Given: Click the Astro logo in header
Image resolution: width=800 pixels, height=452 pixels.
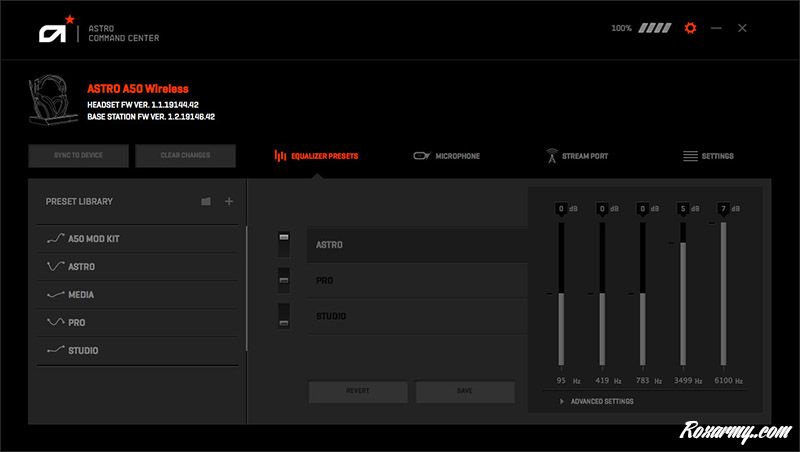Looking at the screenshot, I should (x=52, y=31).
